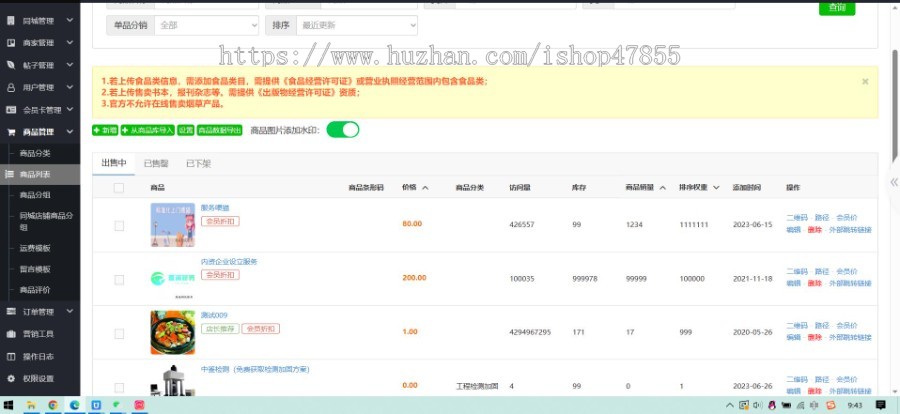This screenshot has width=900, height=414.
Task: Click the green 新增 button
Action: pyautogui.click(x=105, y=130)
